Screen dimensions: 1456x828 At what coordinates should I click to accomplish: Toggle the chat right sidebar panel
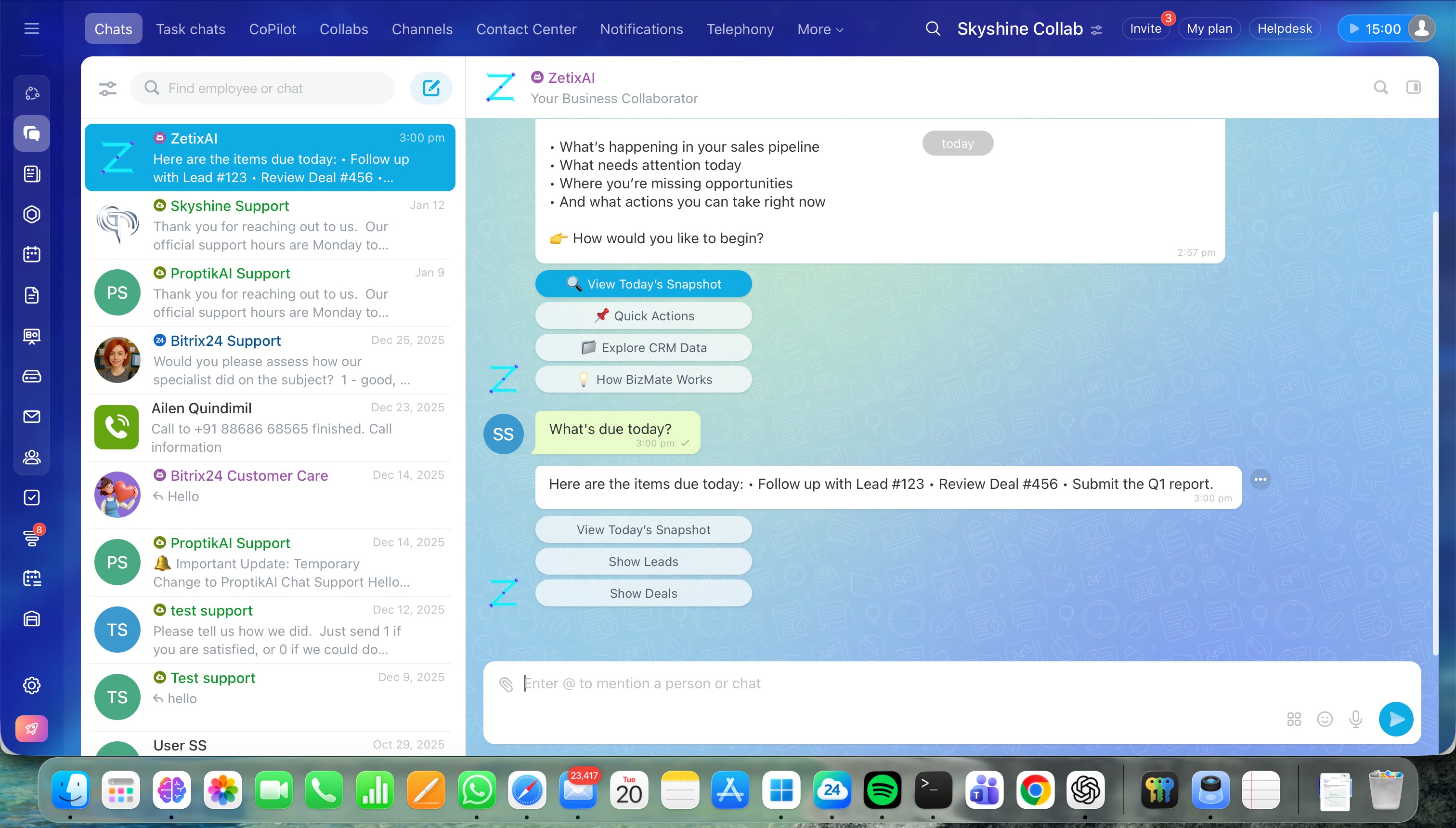1413,88
